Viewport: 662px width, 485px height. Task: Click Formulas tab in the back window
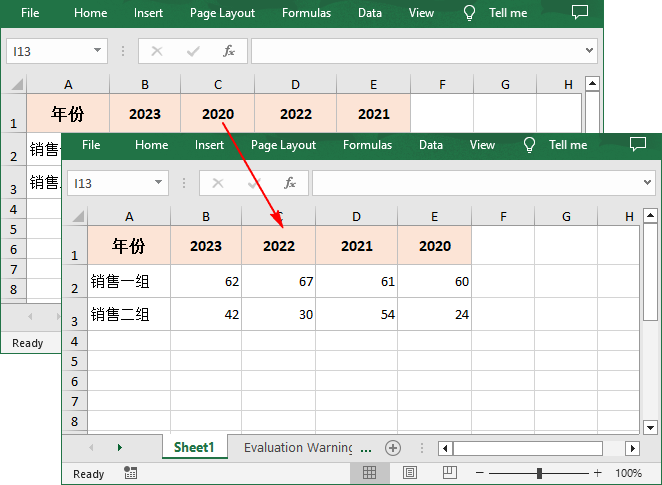click(x=307, y=13)
